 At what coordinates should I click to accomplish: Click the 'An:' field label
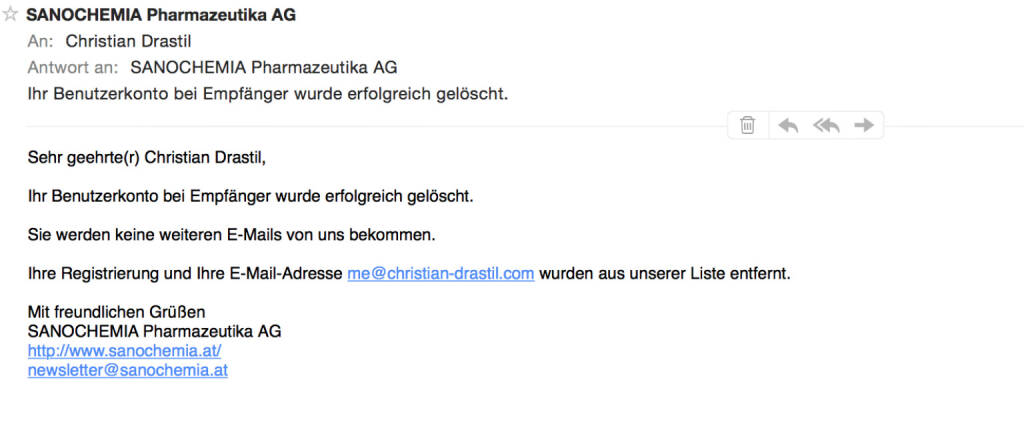40,41
